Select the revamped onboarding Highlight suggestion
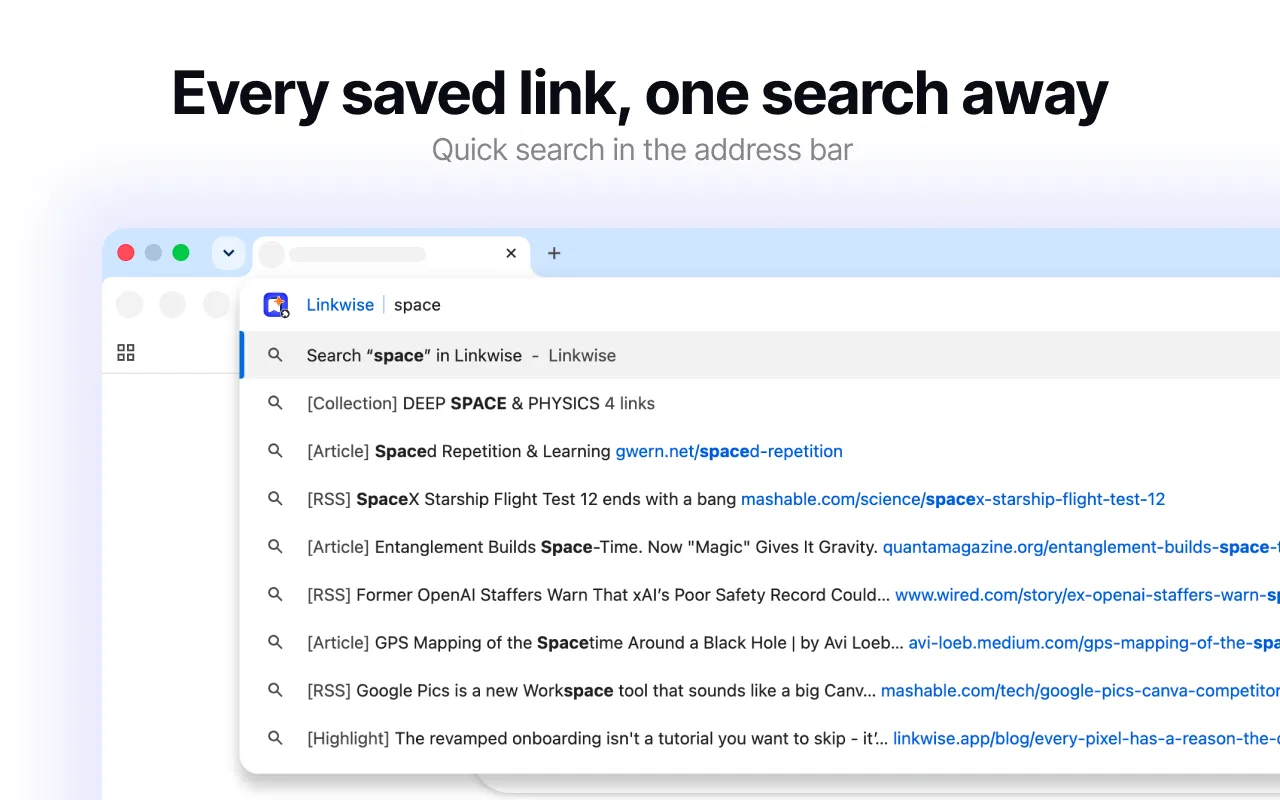Image resolution: width=1280 pixels, height=800 pixels. point(760,738)
